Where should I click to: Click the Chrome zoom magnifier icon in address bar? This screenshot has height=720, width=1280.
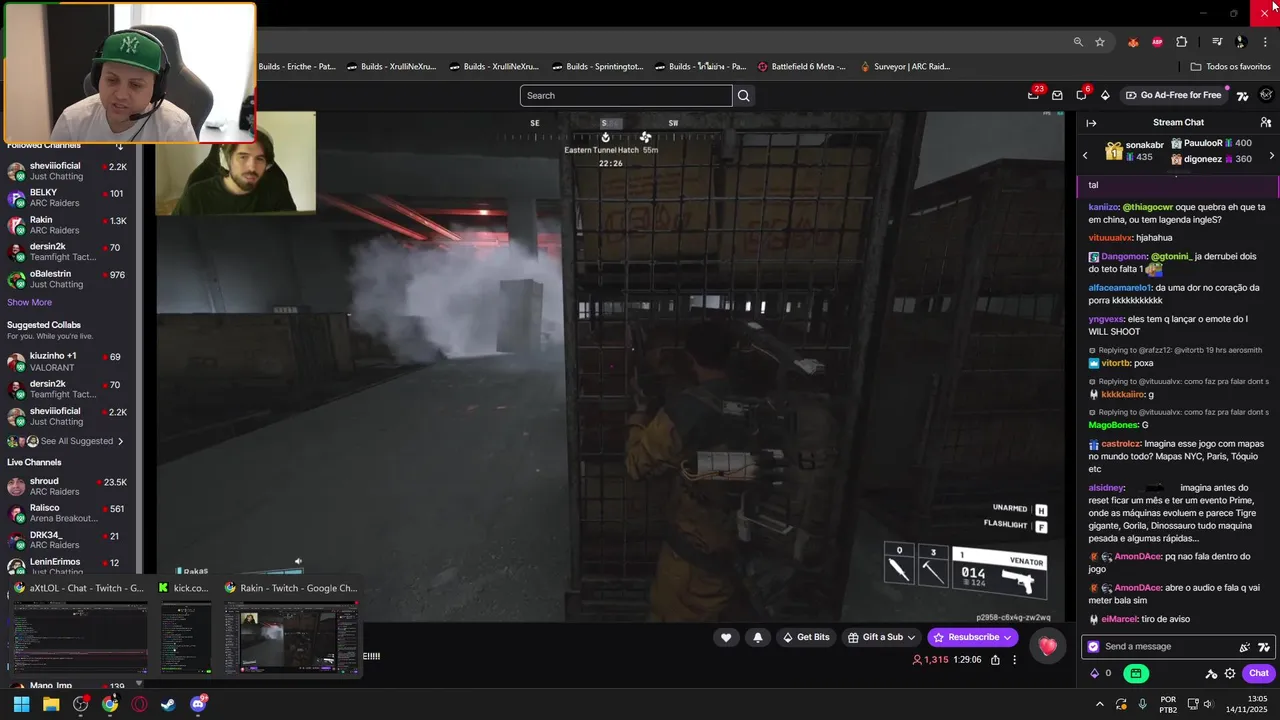tap(1078, 42)
